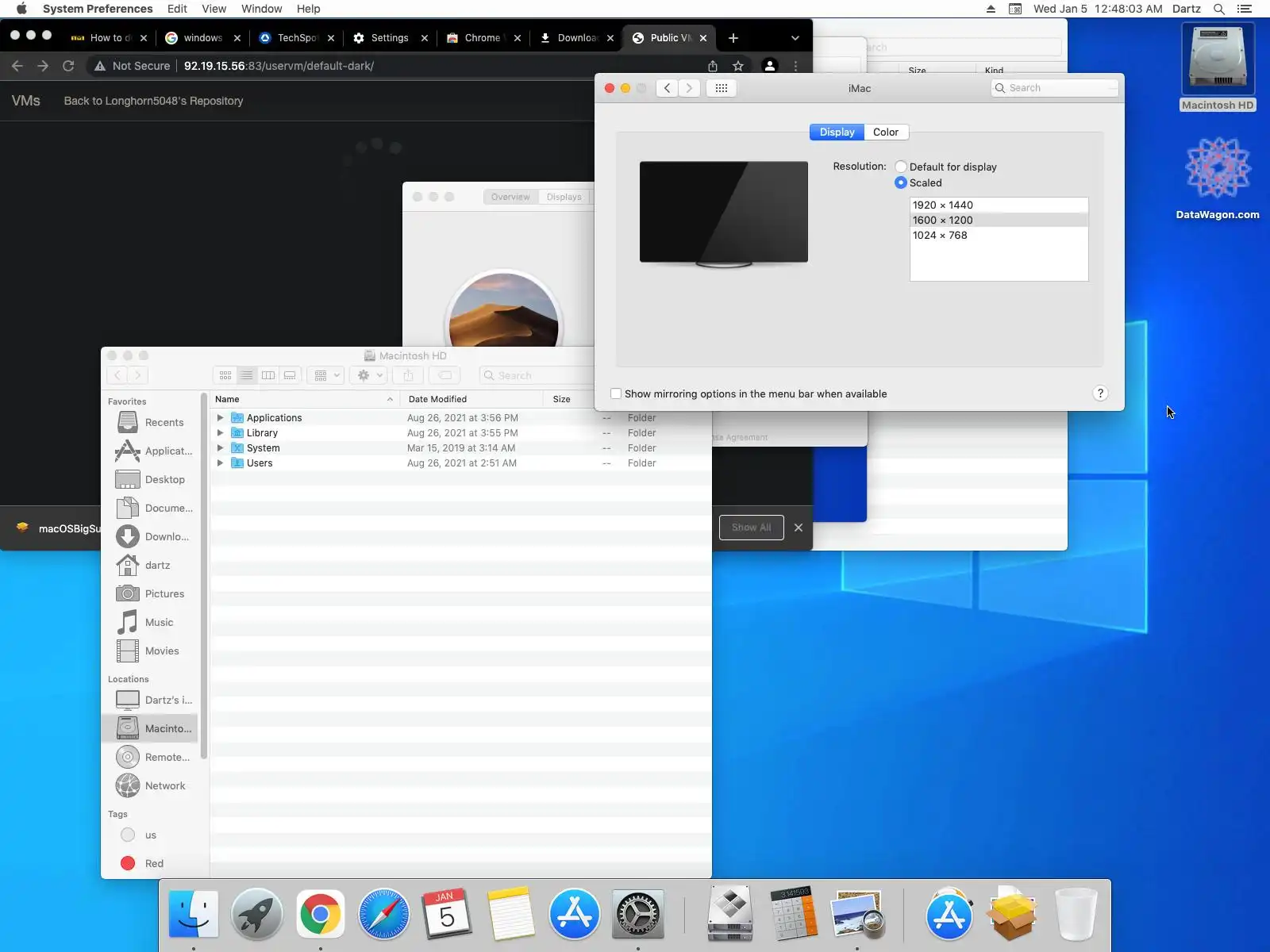Image resolution: width=1270 pixels, height=952 pixels.
Task: Show all preferences grid button
Action: point(722,88)
